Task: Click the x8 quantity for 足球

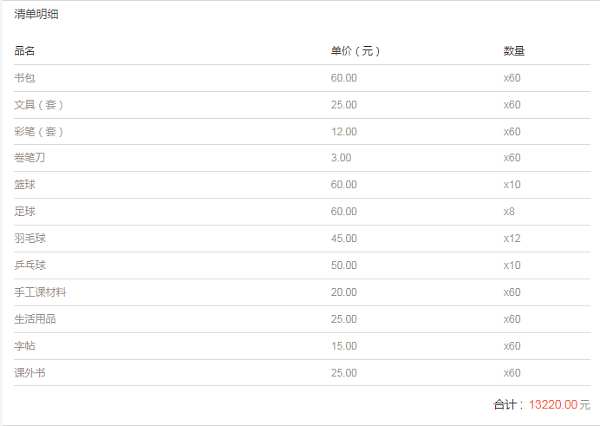Action: click(509, 211)
